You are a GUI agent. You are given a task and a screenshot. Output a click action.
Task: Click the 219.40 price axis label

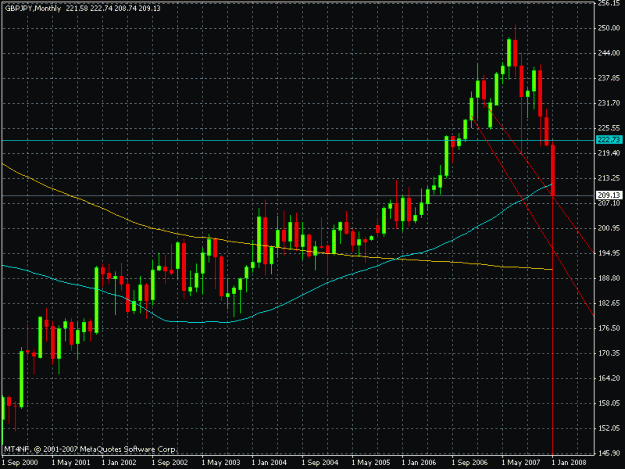click(609, 153)
